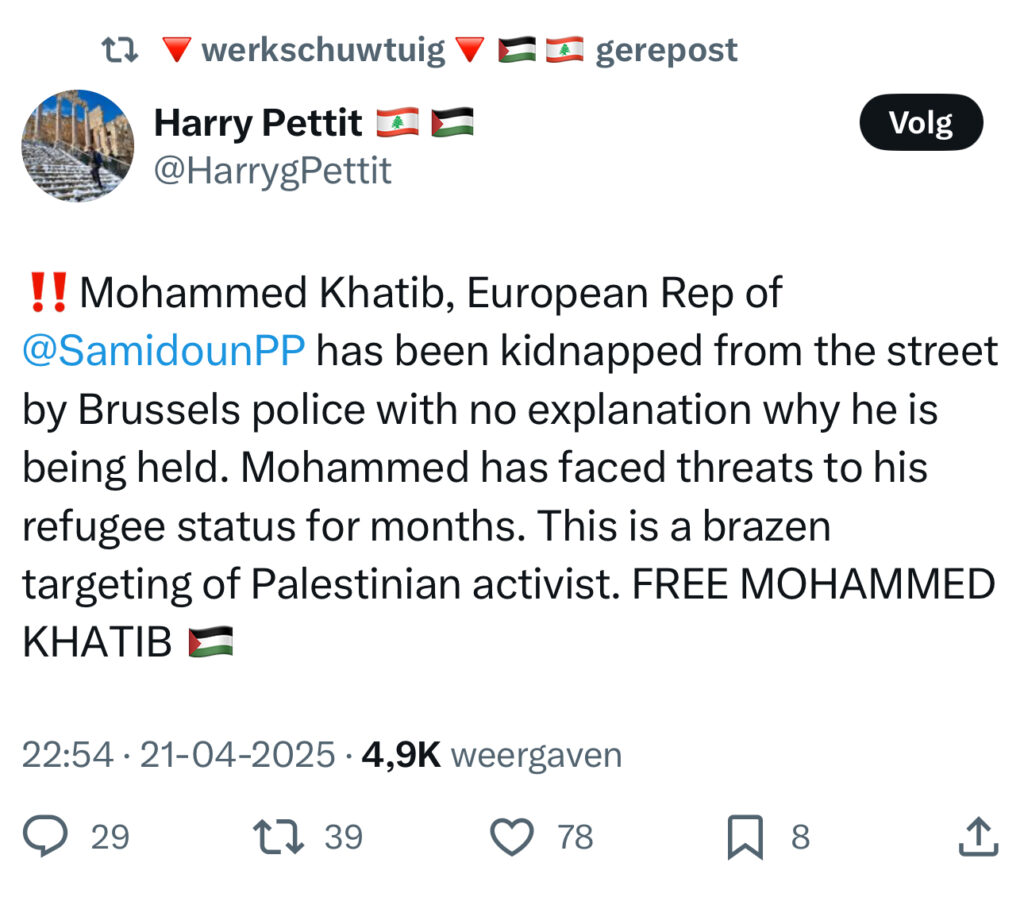Click the 78 likes count
Image resolution: width=1024 pixels, height=901 pixels.
coord(576,836)
